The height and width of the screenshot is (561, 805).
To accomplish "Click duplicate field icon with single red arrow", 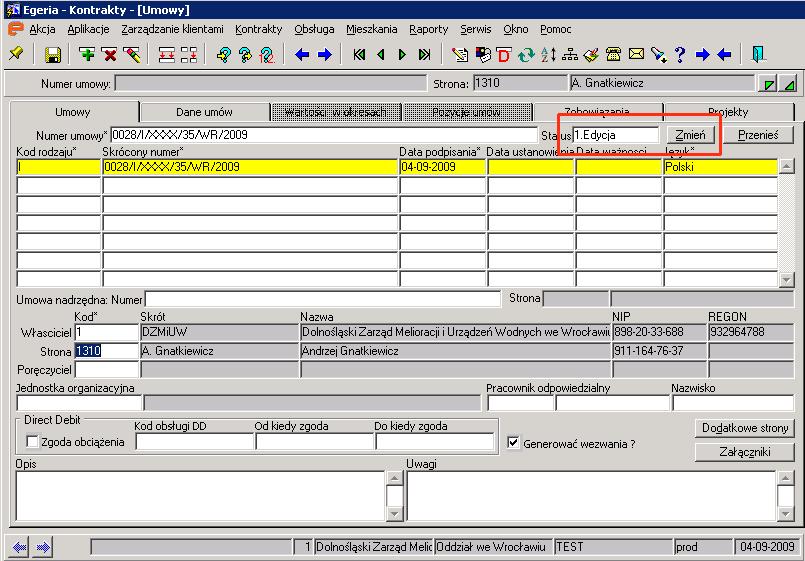I will (189, 54).
